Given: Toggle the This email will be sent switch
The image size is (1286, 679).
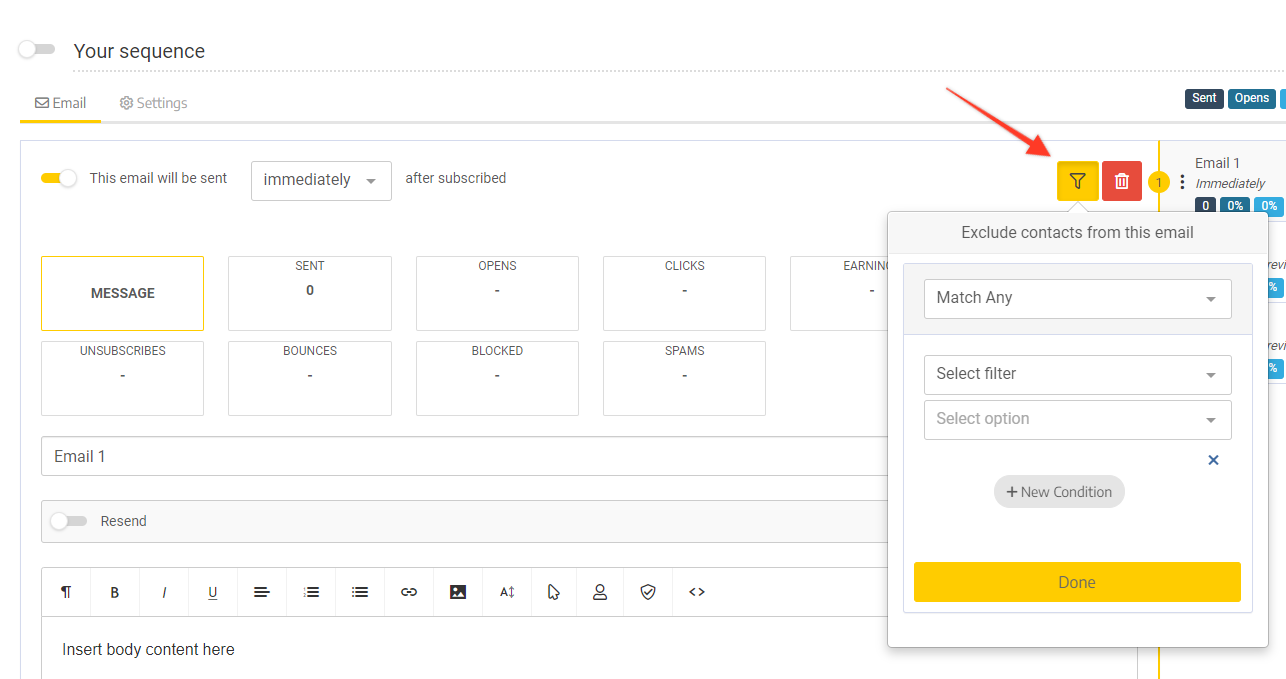Looking at the screenshot, I should pos(59,178).
